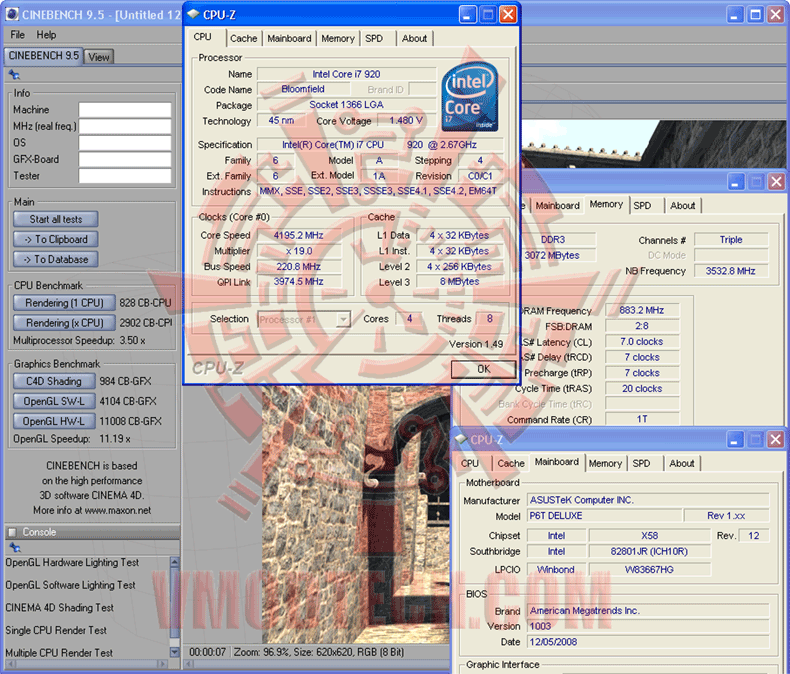Click the BIOS date 12/05/2008

[648, 642]
